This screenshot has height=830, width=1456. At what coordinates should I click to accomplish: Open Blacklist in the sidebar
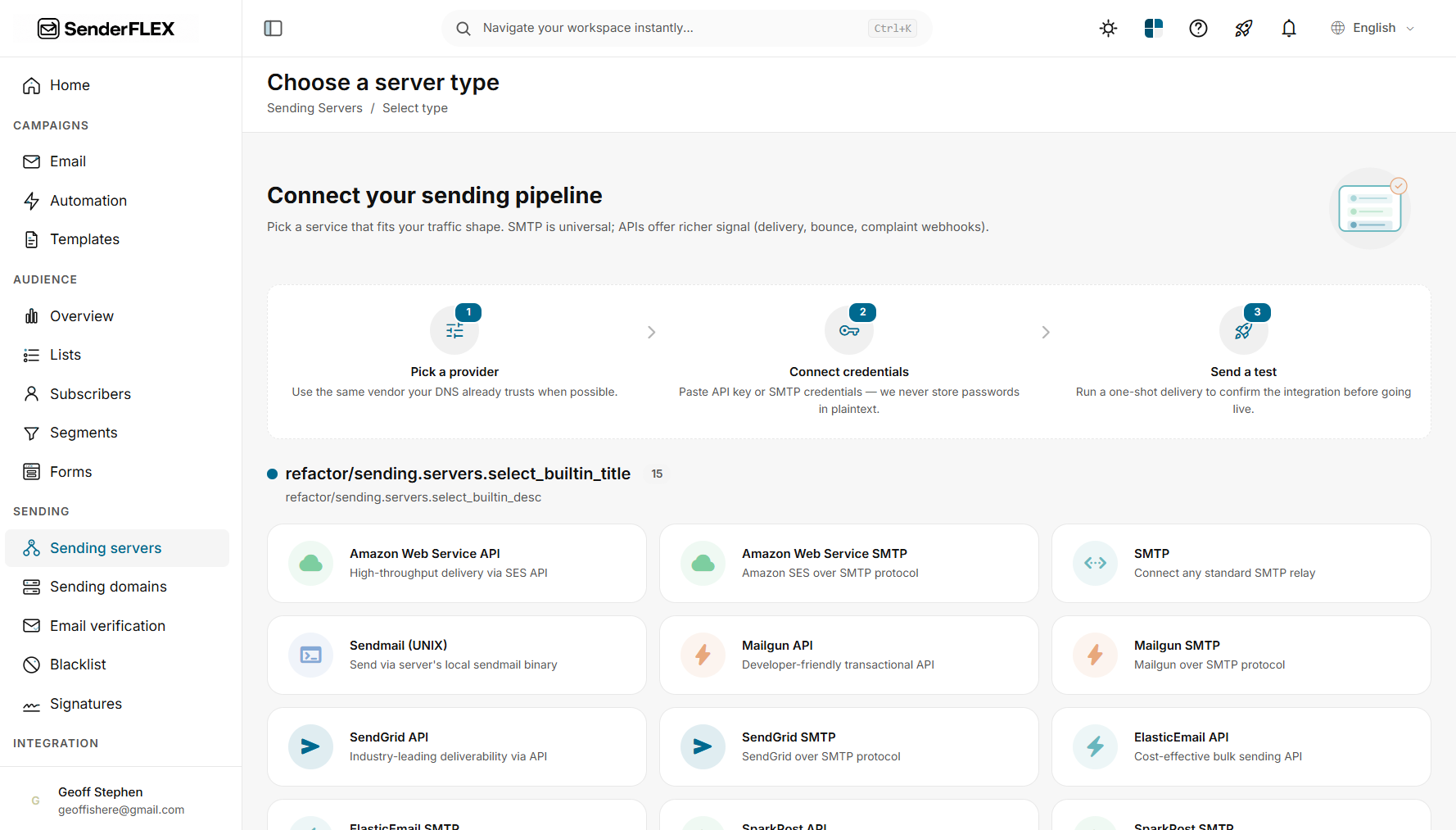pos(117,664)
